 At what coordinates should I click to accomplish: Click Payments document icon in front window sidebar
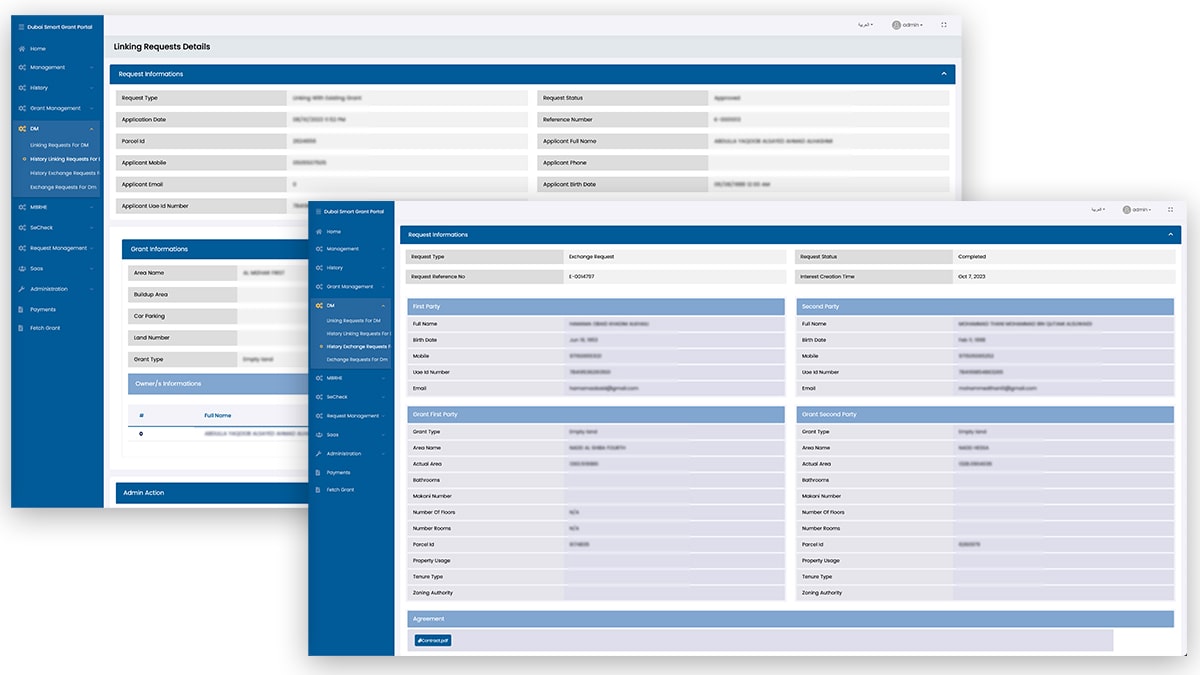318,472
